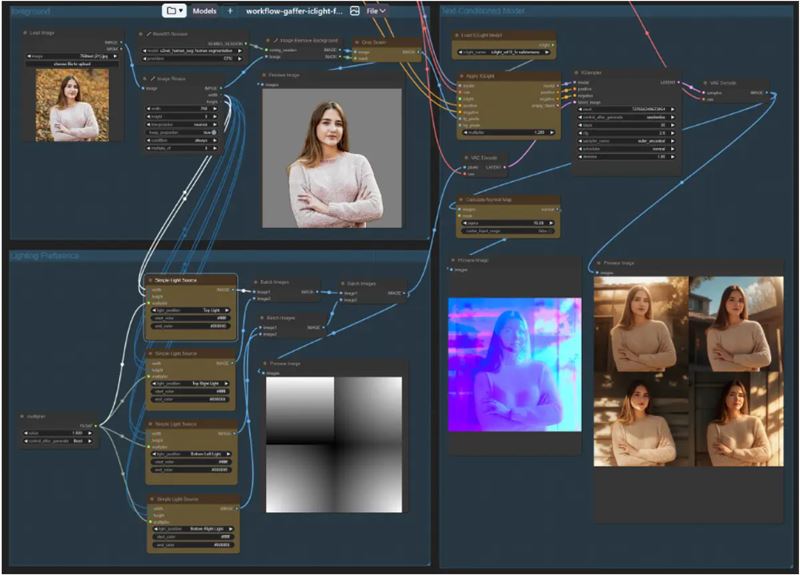Collapse the Apply ICLight node dot
Screen dimensions: 800x575
click(462, 76)
